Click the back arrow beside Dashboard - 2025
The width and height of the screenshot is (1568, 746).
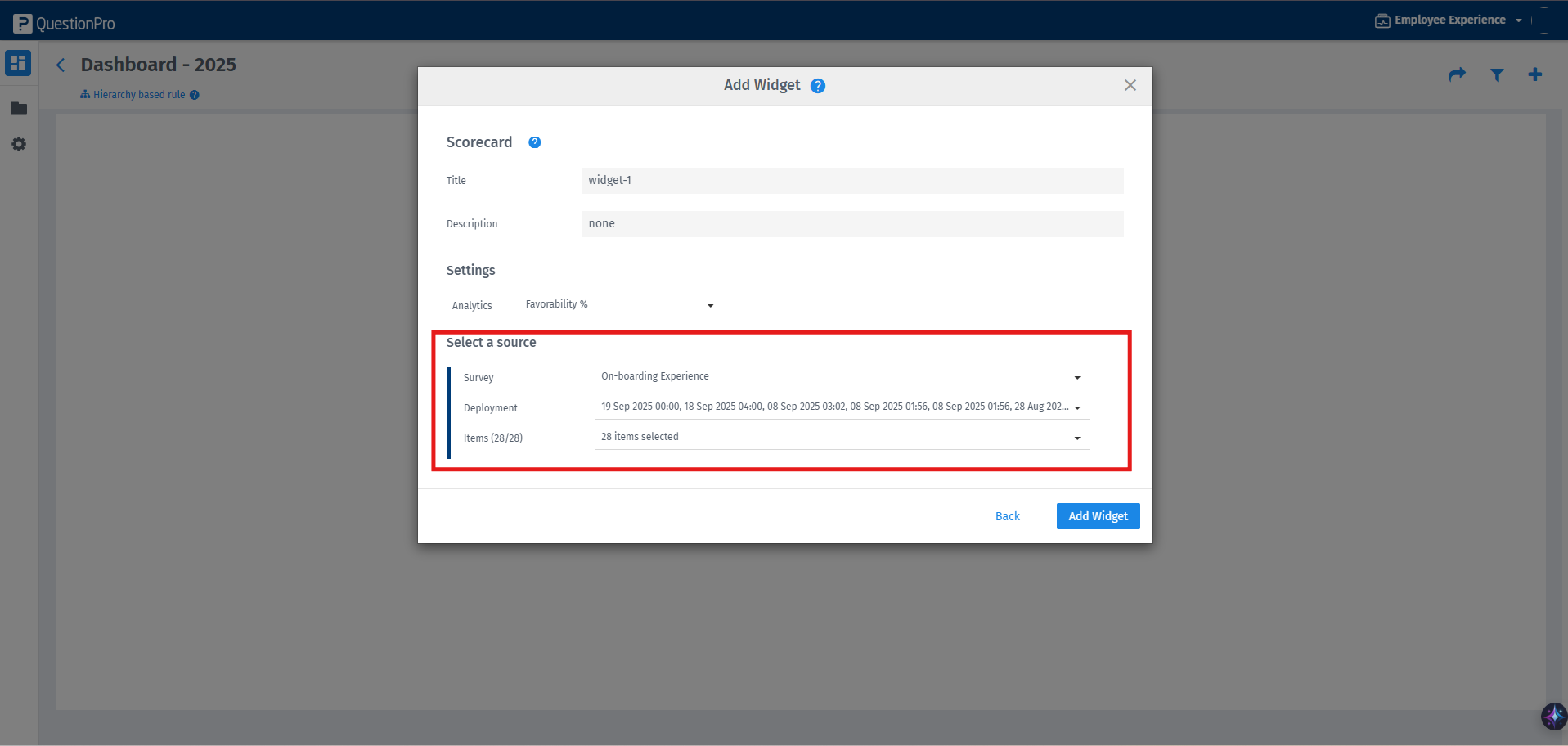pos(60,65)
